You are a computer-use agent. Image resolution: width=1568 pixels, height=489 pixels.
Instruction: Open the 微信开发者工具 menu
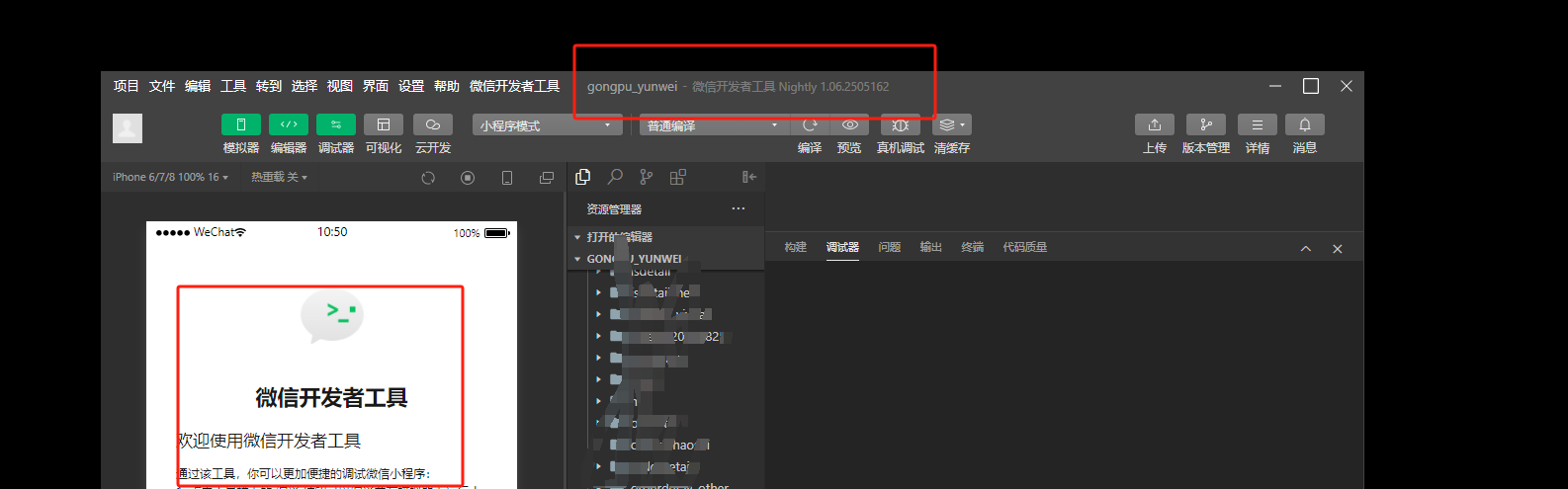(x=515, y=87)
